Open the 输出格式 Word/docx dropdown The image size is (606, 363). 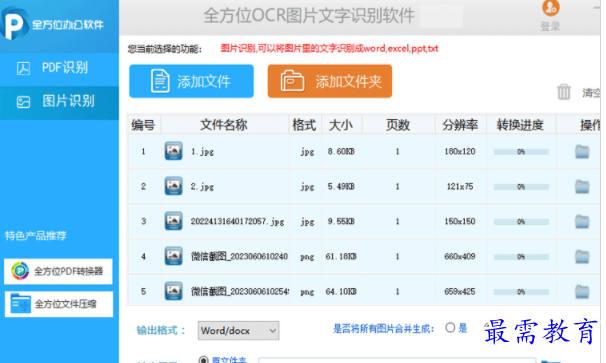coord(238,331)
